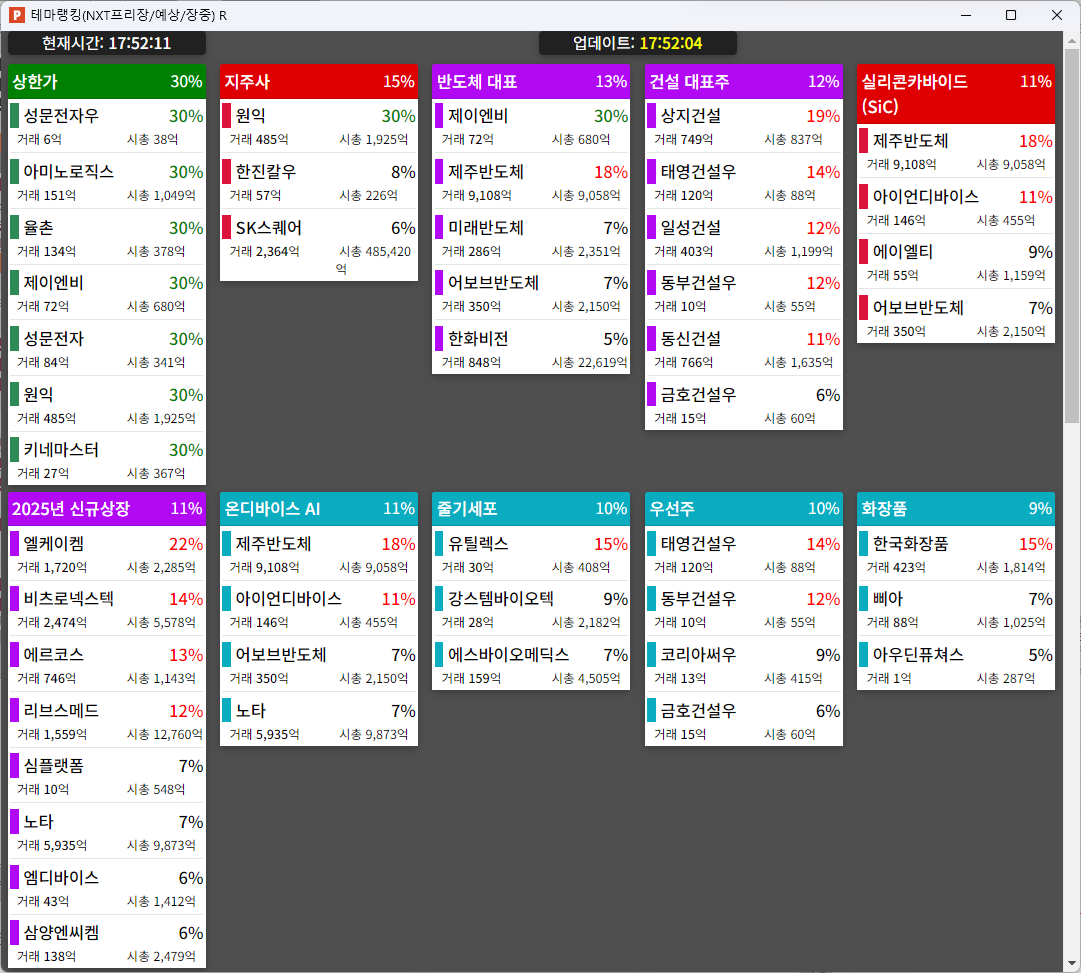
Task: Open the 2025년 신규상장 theme header
Action: coord(106,508)
